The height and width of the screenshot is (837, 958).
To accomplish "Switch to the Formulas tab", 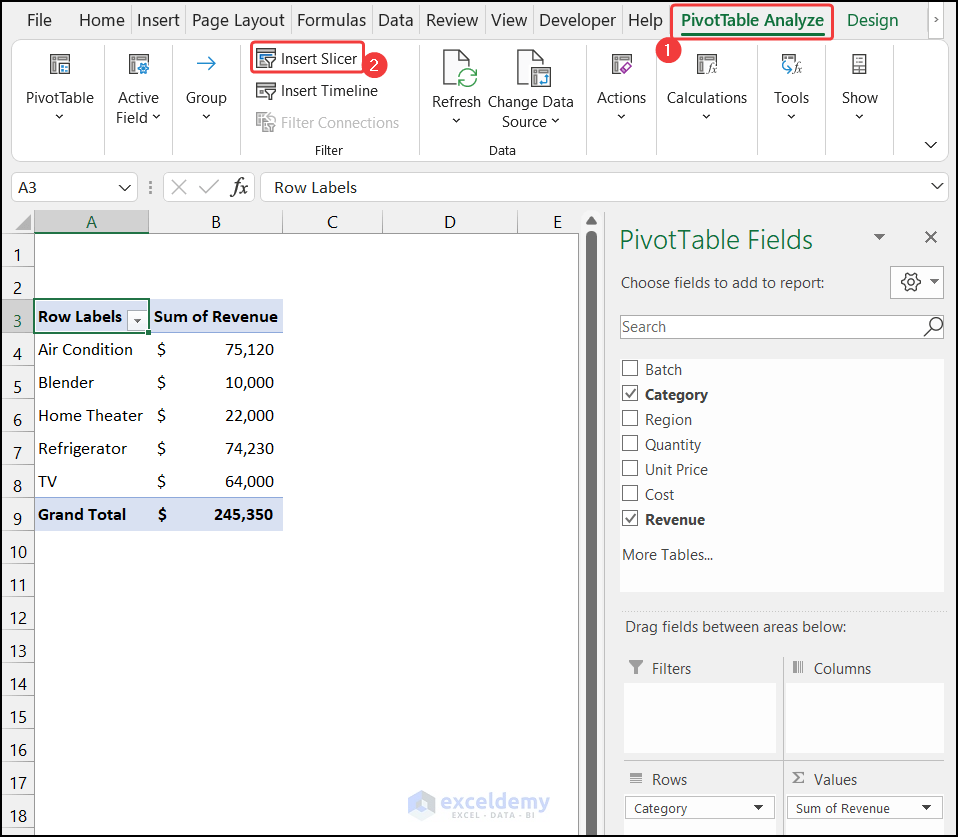I will pos(331,20).
